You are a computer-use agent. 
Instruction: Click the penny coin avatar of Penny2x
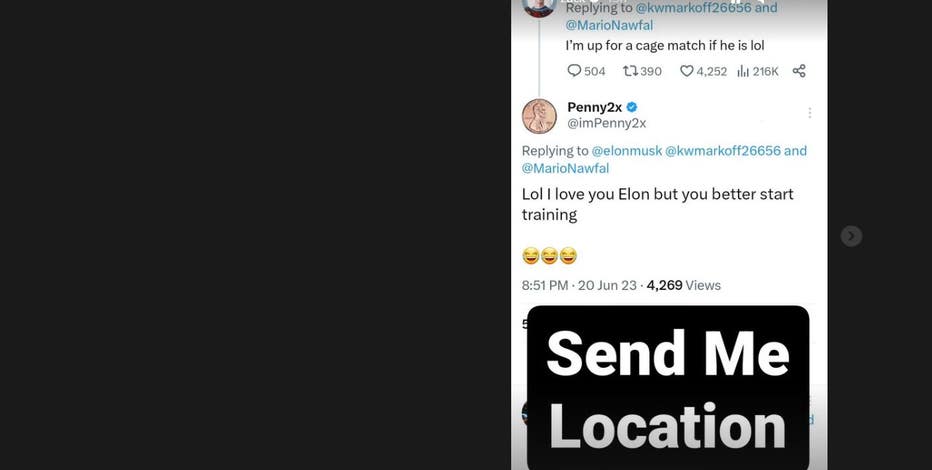pos(539,116)
